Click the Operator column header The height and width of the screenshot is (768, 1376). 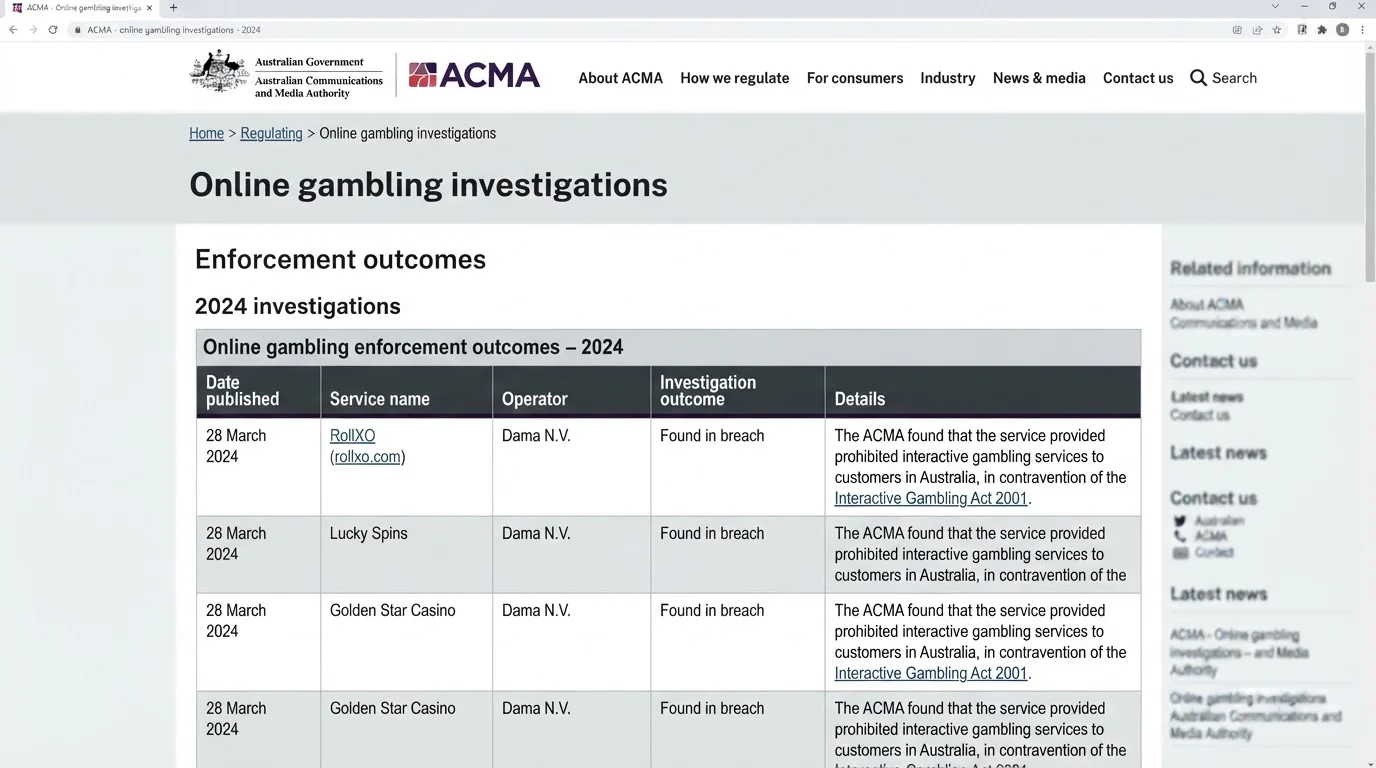tap(571, 391)
